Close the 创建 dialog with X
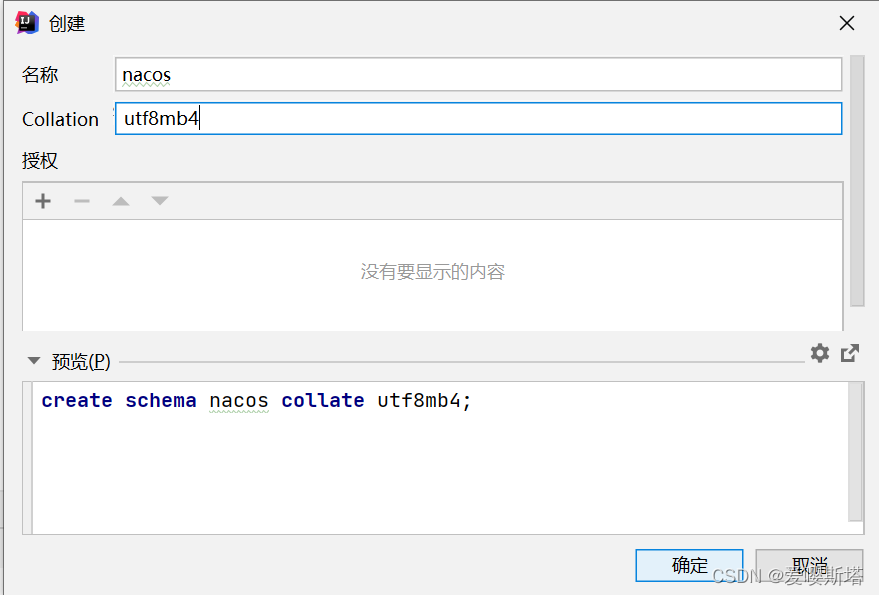Screen dimensions: 879x595 click(x=846, y=23)
